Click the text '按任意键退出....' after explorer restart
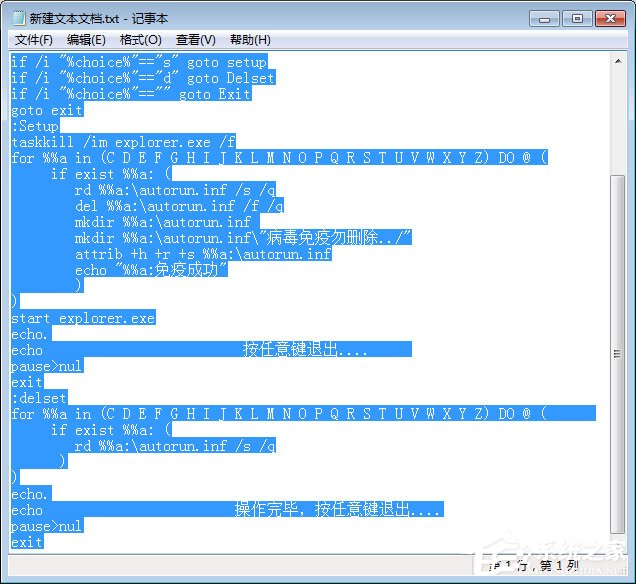Screen dimensions: 636x584 click(x=305, y=349)
